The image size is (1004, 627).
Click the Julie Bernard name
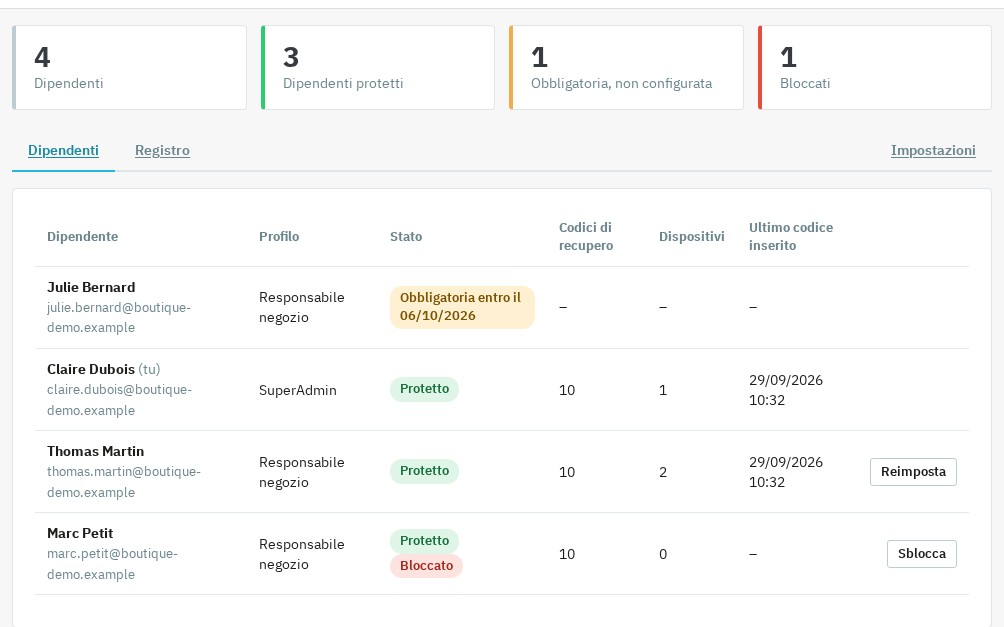click(91, 287)
